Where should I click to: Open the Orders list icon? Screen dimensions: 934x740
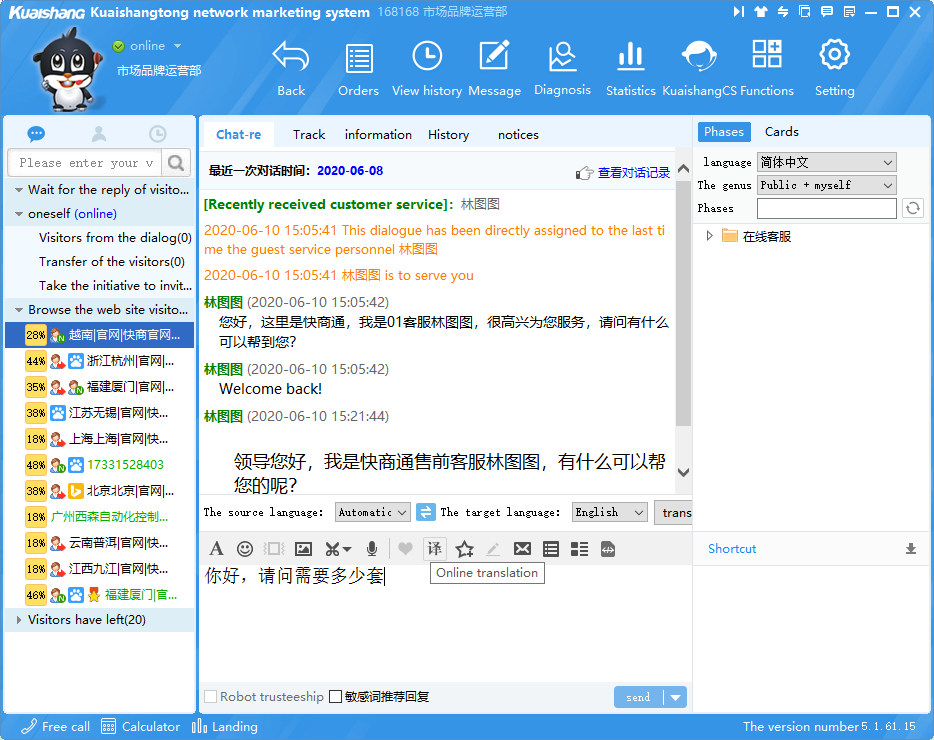pos(359,59)
